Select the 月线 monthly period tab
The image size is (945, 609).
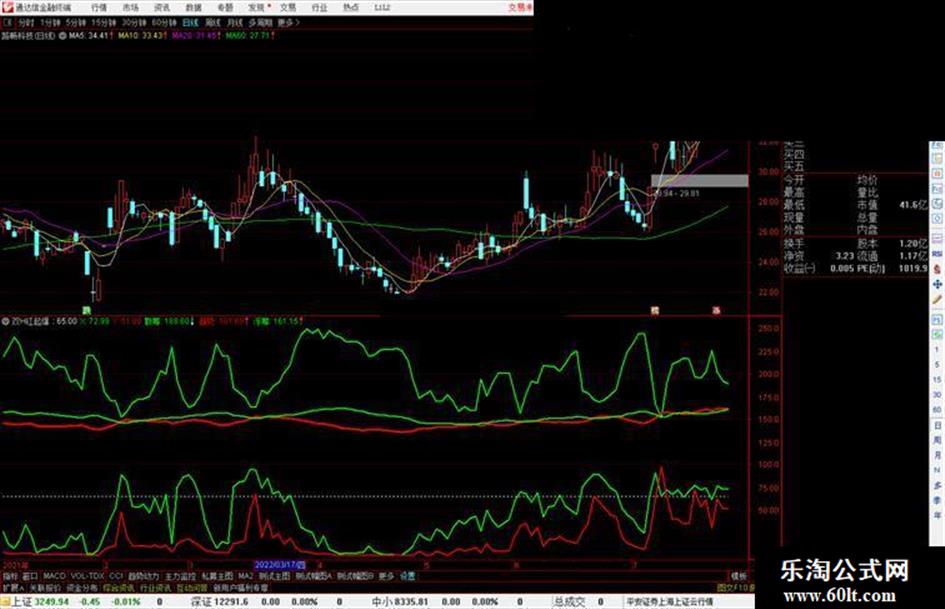pos(234,22)
